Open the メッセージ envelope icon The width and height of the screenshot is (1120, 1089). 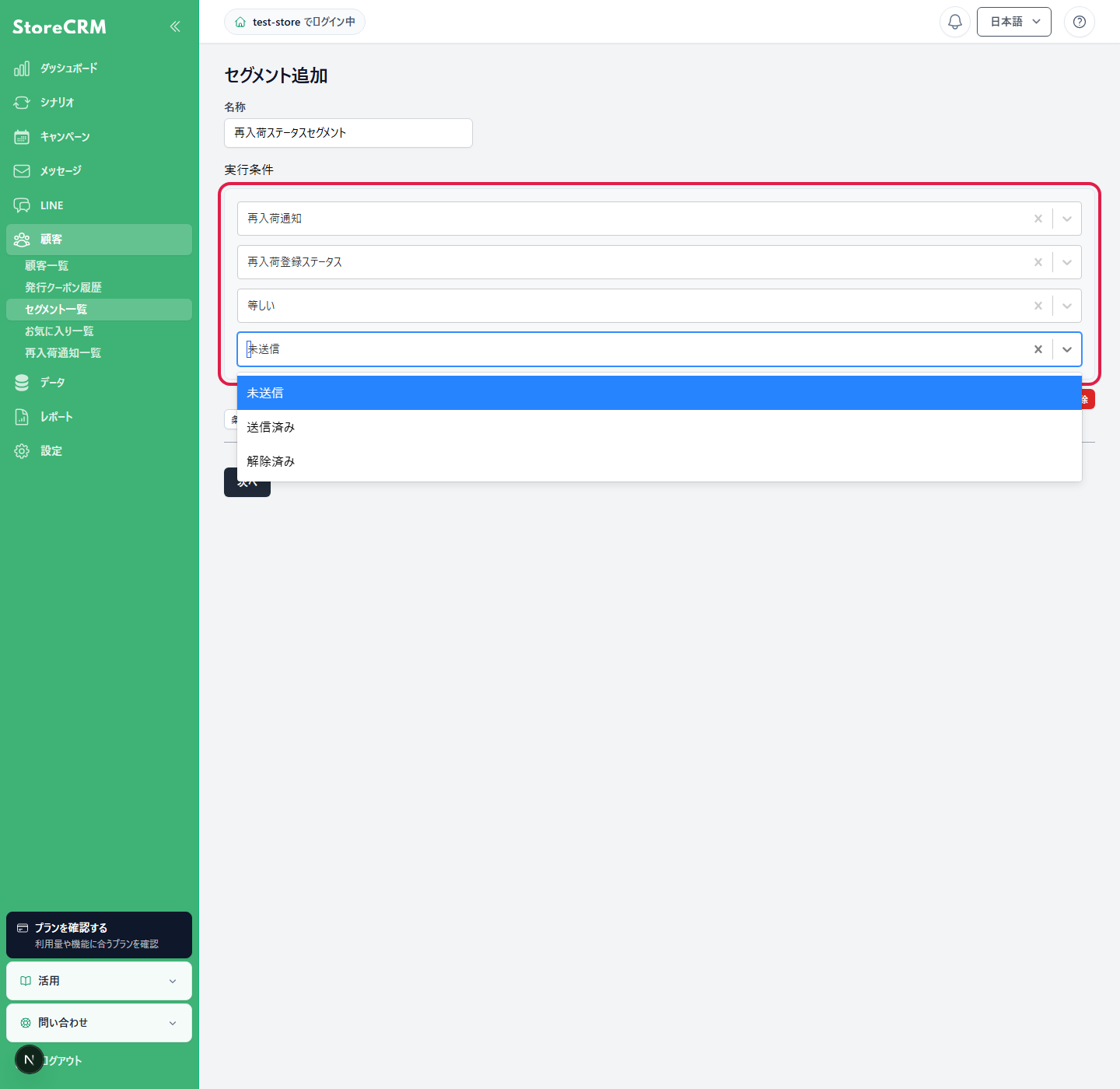tap(22, 171)
